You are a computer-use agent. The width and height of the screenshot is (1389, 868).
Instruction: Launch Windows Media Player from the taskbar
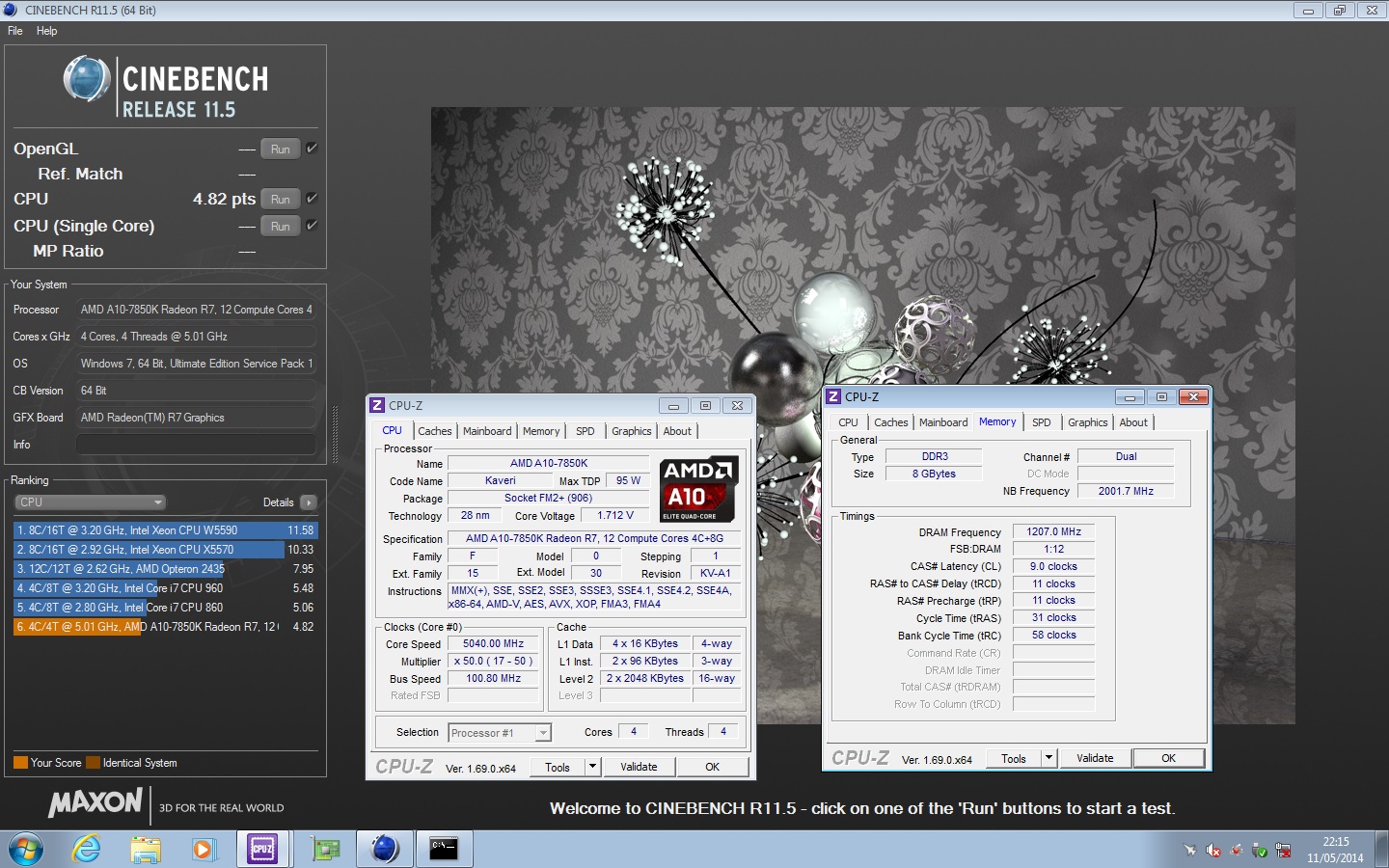(203, 849)
